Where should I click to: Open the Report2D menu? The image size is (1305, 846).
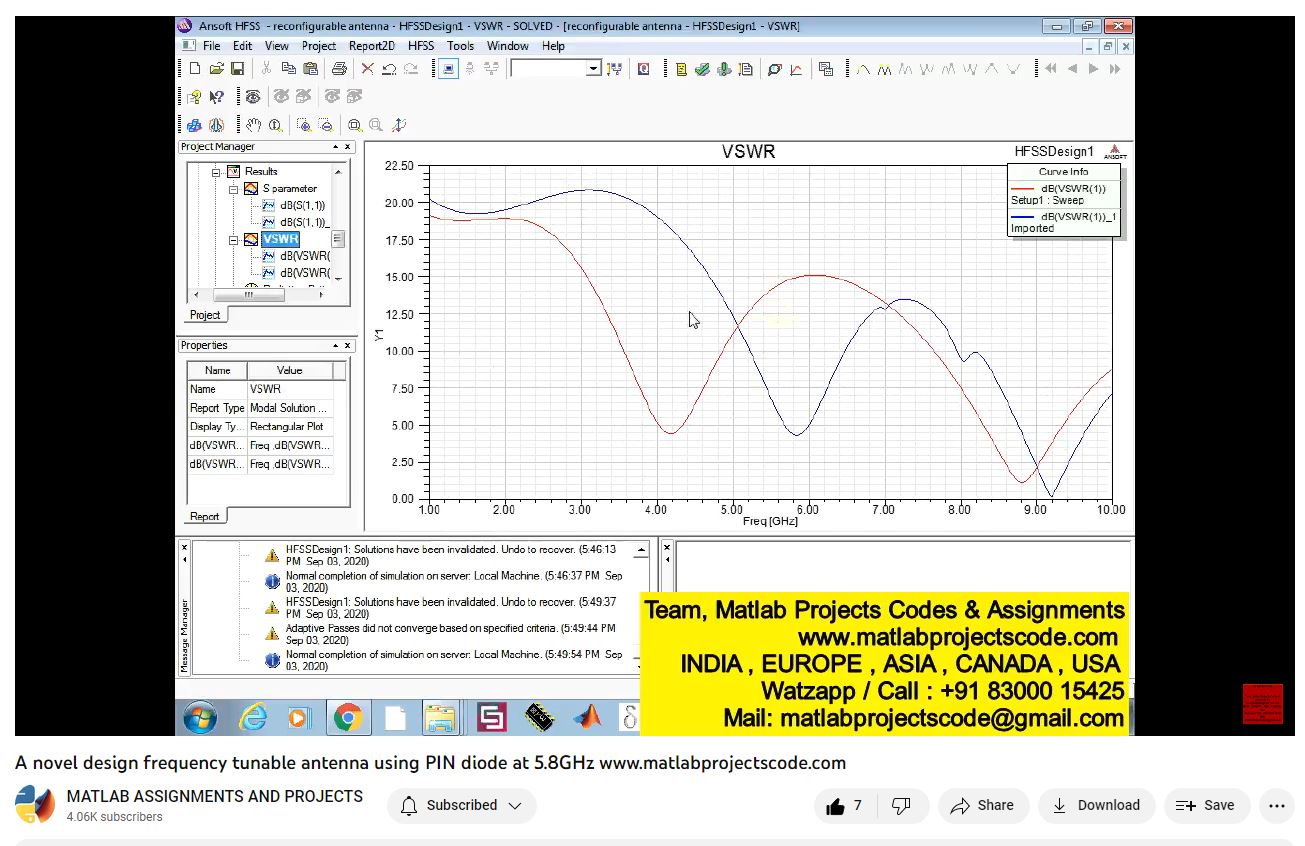371,46
